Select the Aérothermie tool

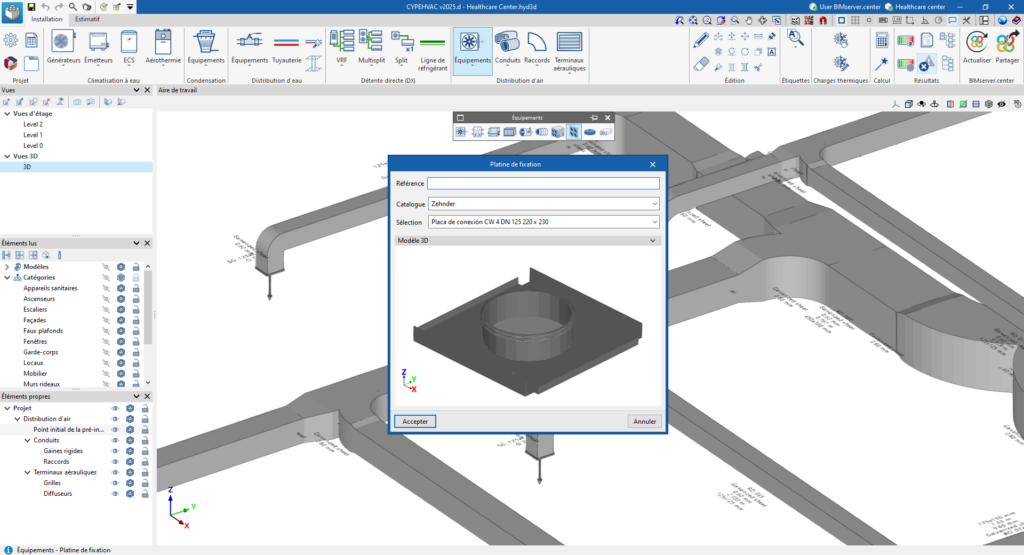click(x=163, y=47)
